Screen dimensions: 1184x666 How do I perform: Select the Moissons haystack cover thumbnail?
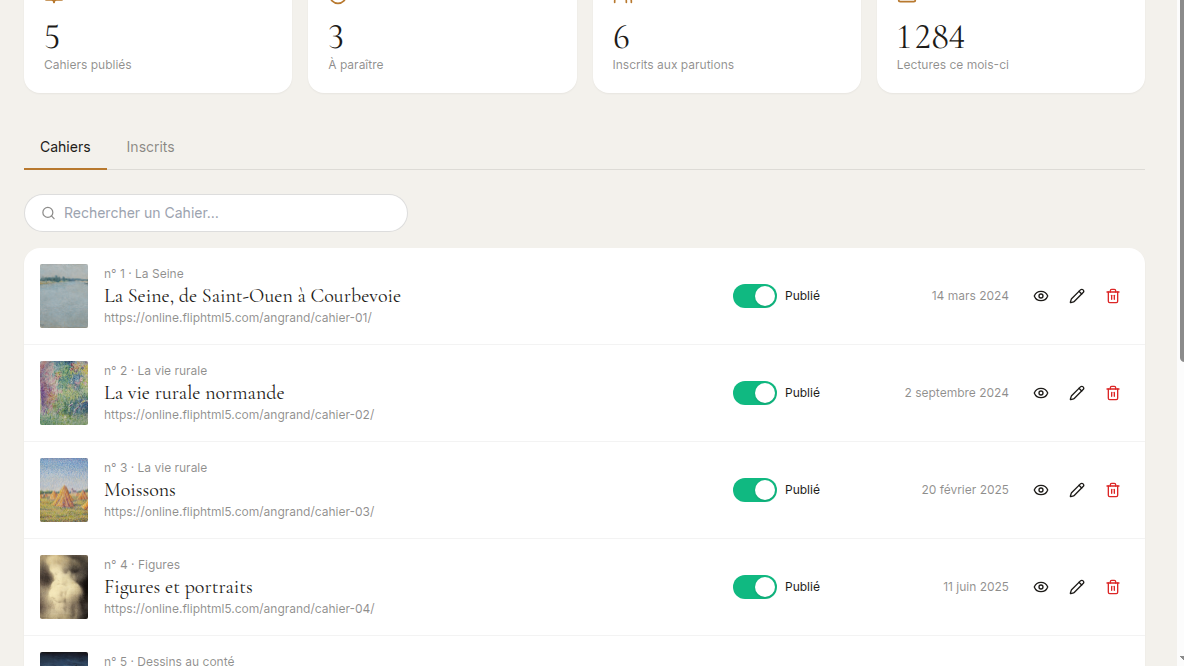[x=63, y=490]
